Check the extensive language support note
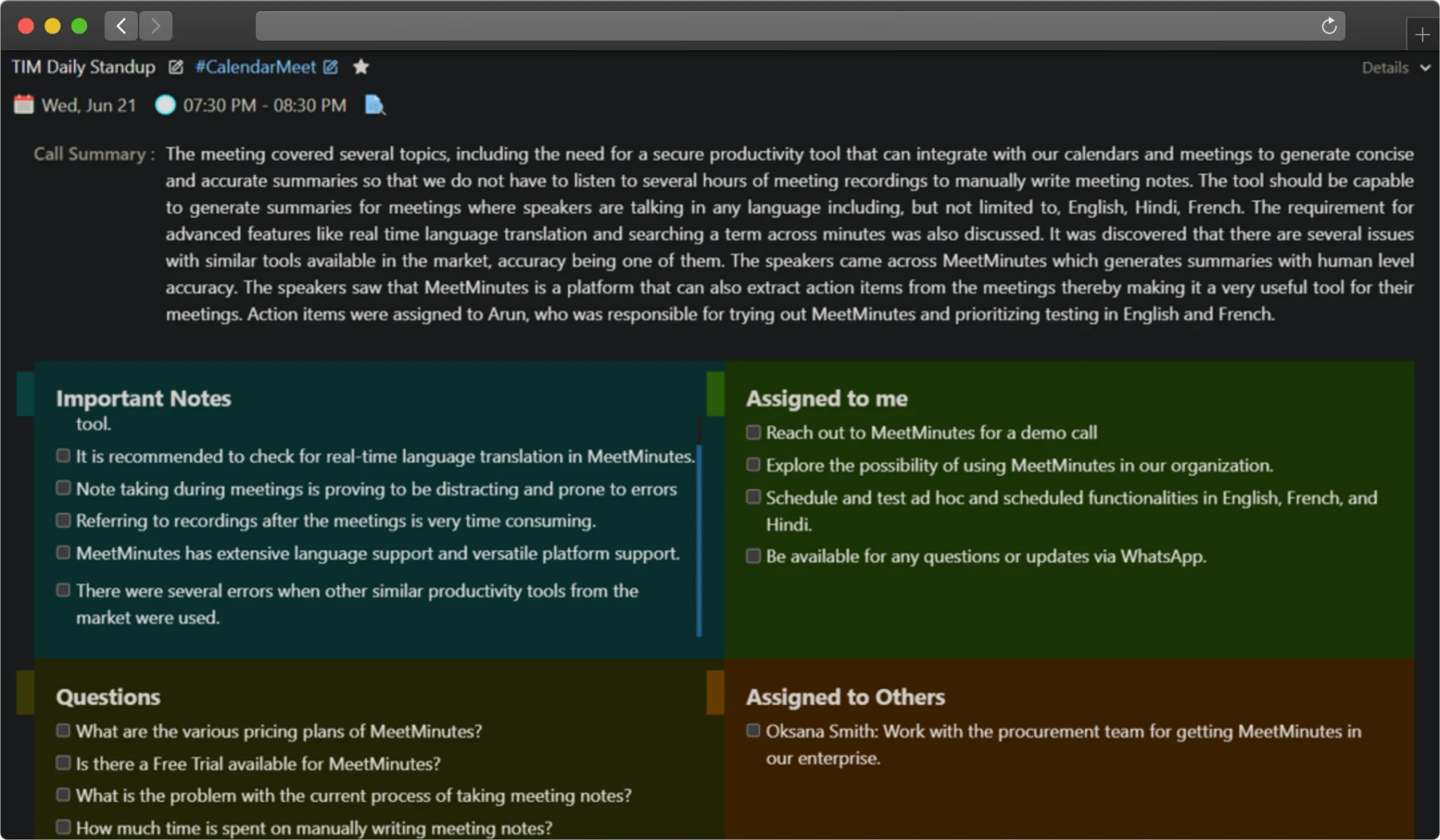 click(x=64, y=552)
